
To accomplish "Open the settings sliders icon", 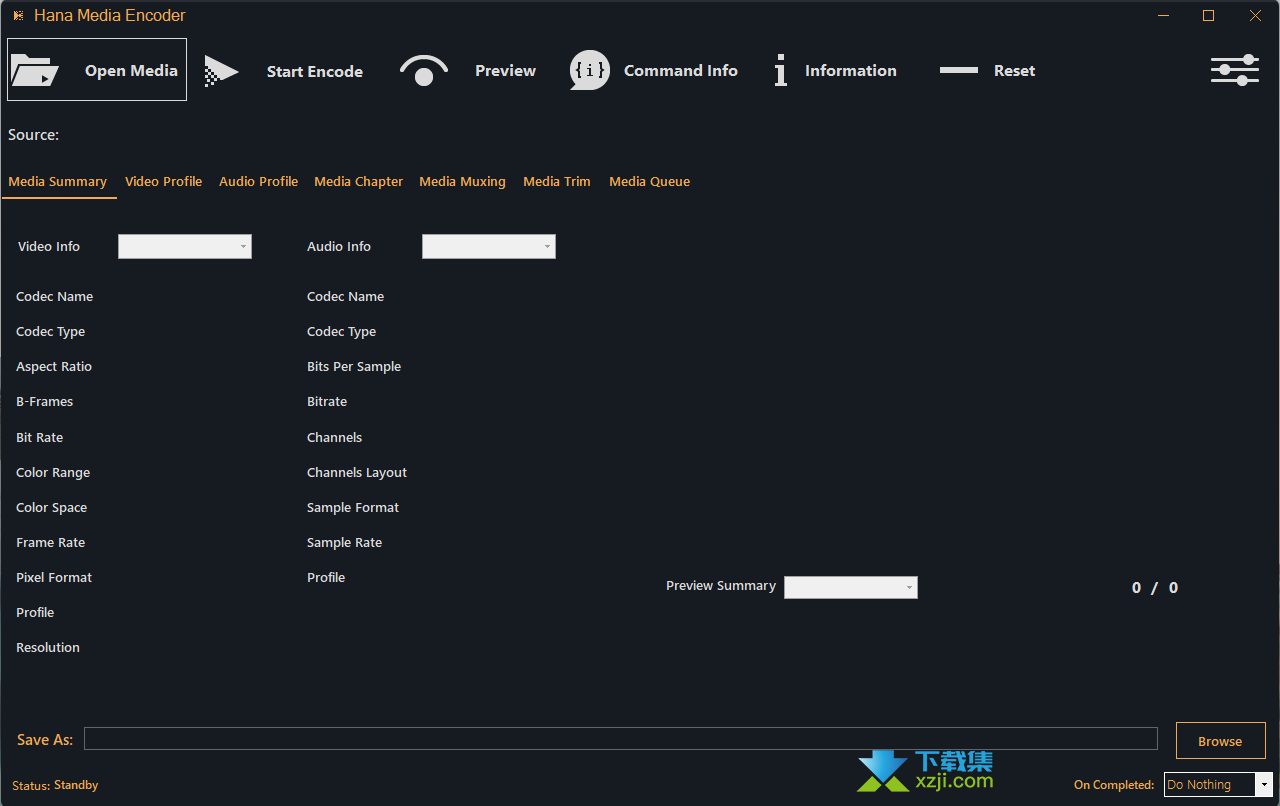I will [x=1234, y=71].
